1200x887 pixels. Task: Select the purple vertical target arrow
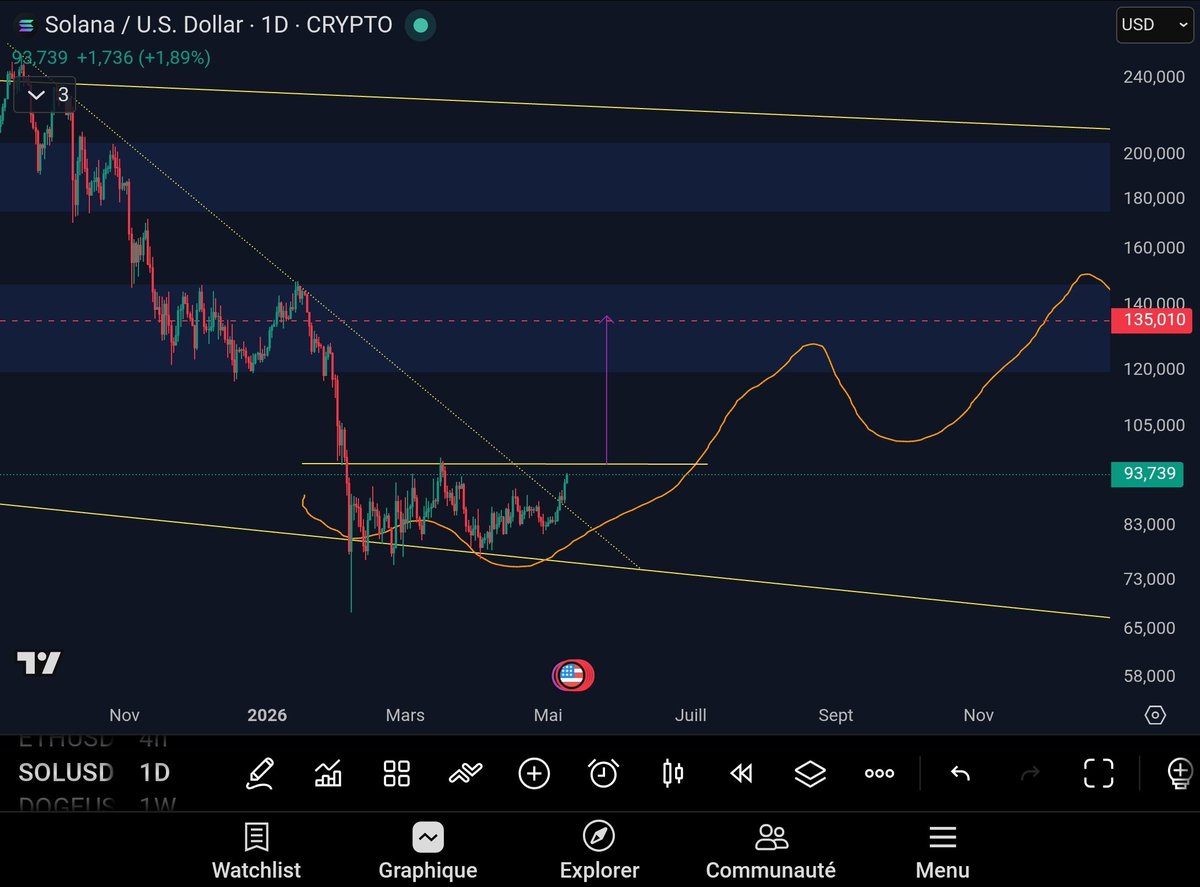click(x=606, y=390)
